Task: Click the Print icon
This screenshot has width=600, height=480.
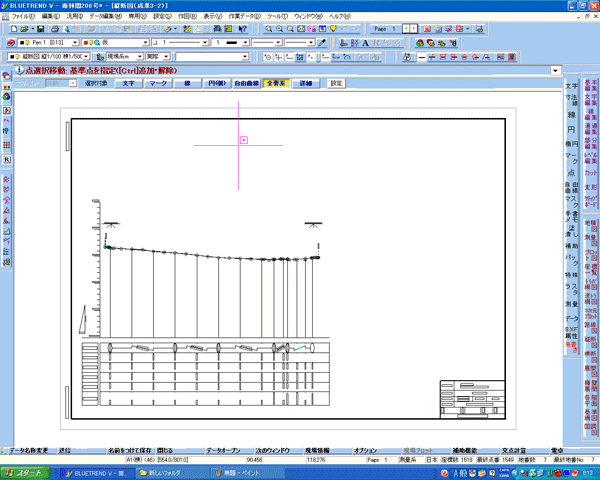Action: coord(55,29)
